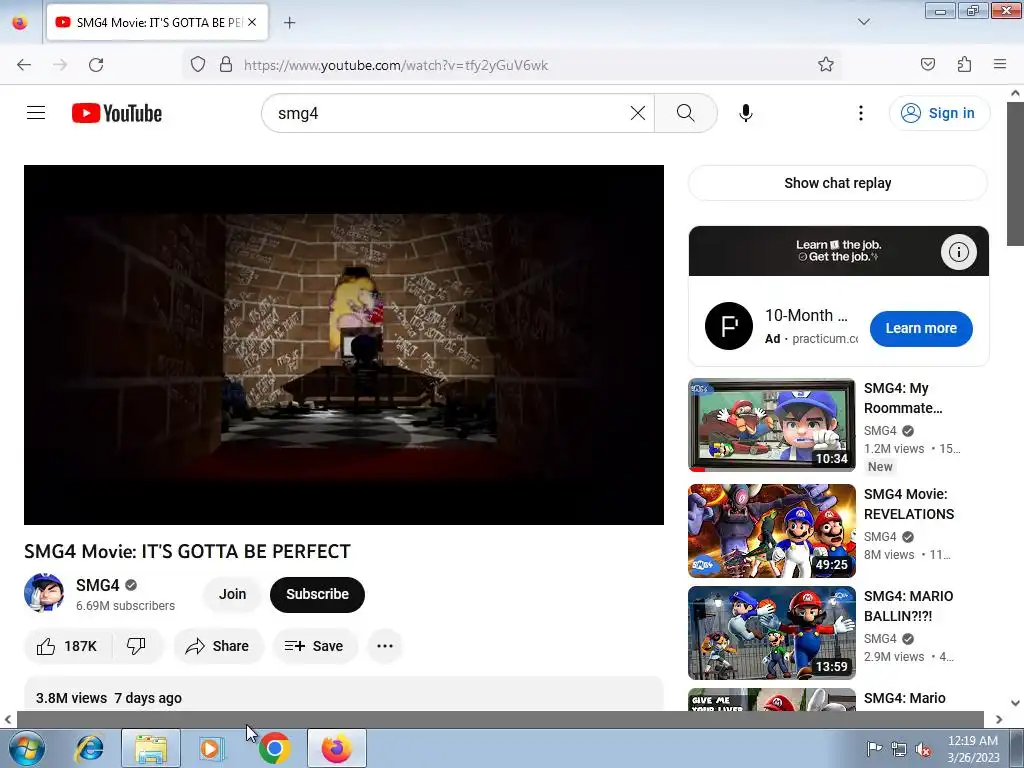
Task: Clear the search box with X icon
Action: pyautogui.click(x=637, y=113)
